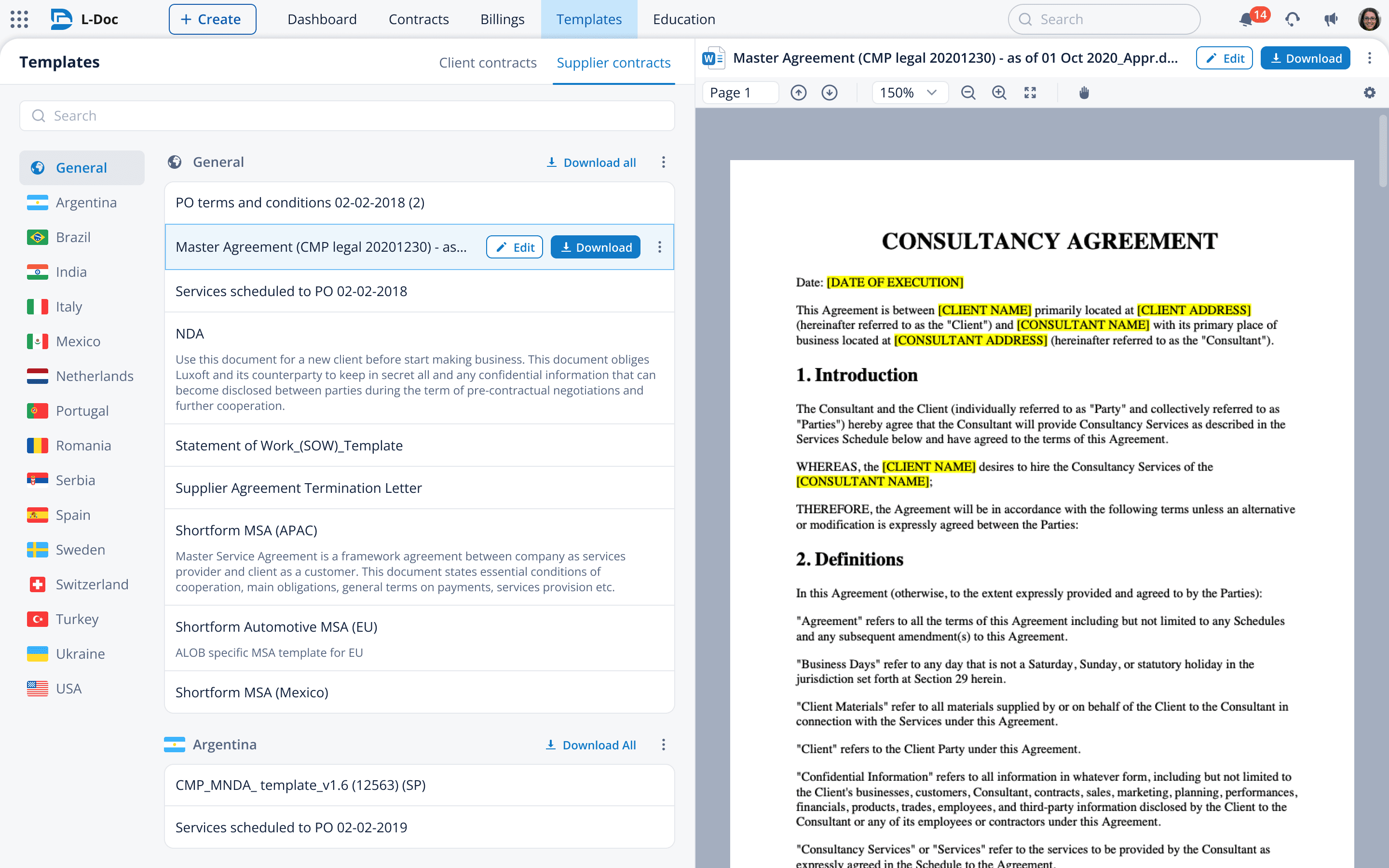1389x868 pixels.
Task: Zoom in the document preview
Action: pos(999,93)
